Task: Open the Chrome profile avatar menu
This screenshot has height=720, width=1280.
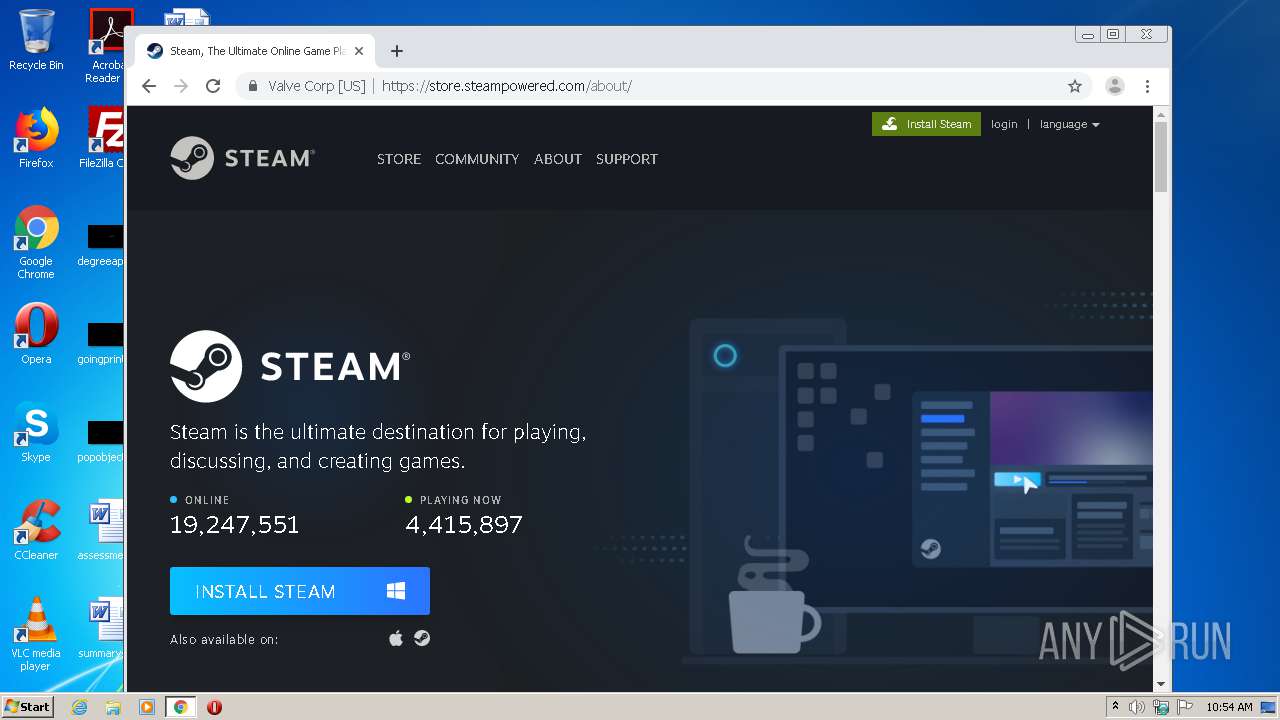Action: click(x=1115, y=86)
